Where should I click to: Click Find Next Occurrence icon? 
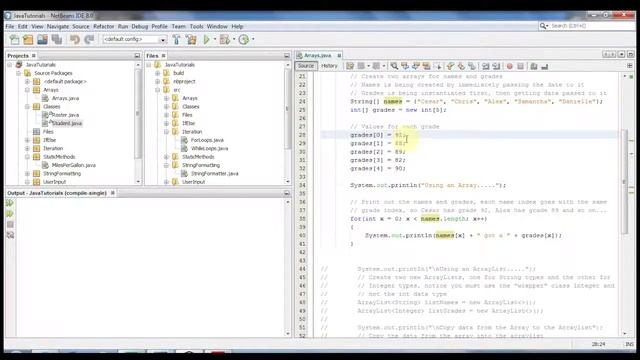(416, 66)
